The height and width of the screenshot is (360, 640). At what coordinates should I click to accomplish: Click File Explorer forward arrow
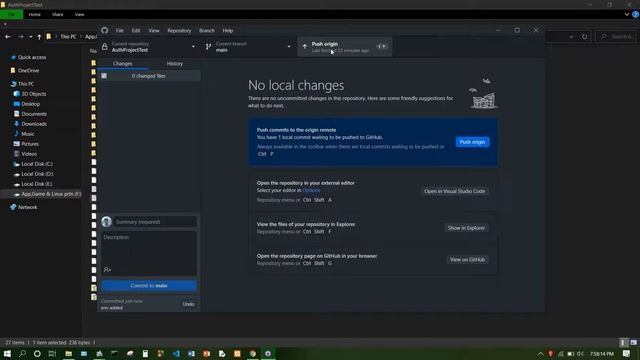tap(20, 37)
